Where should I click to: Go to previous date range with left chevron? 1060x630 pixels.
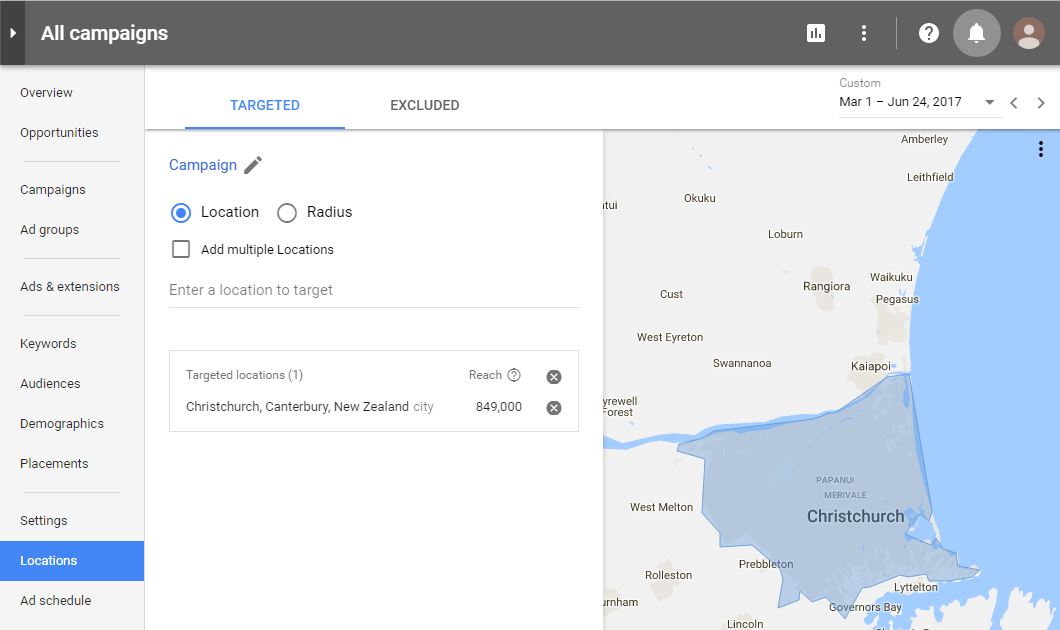pos(1014,101)
